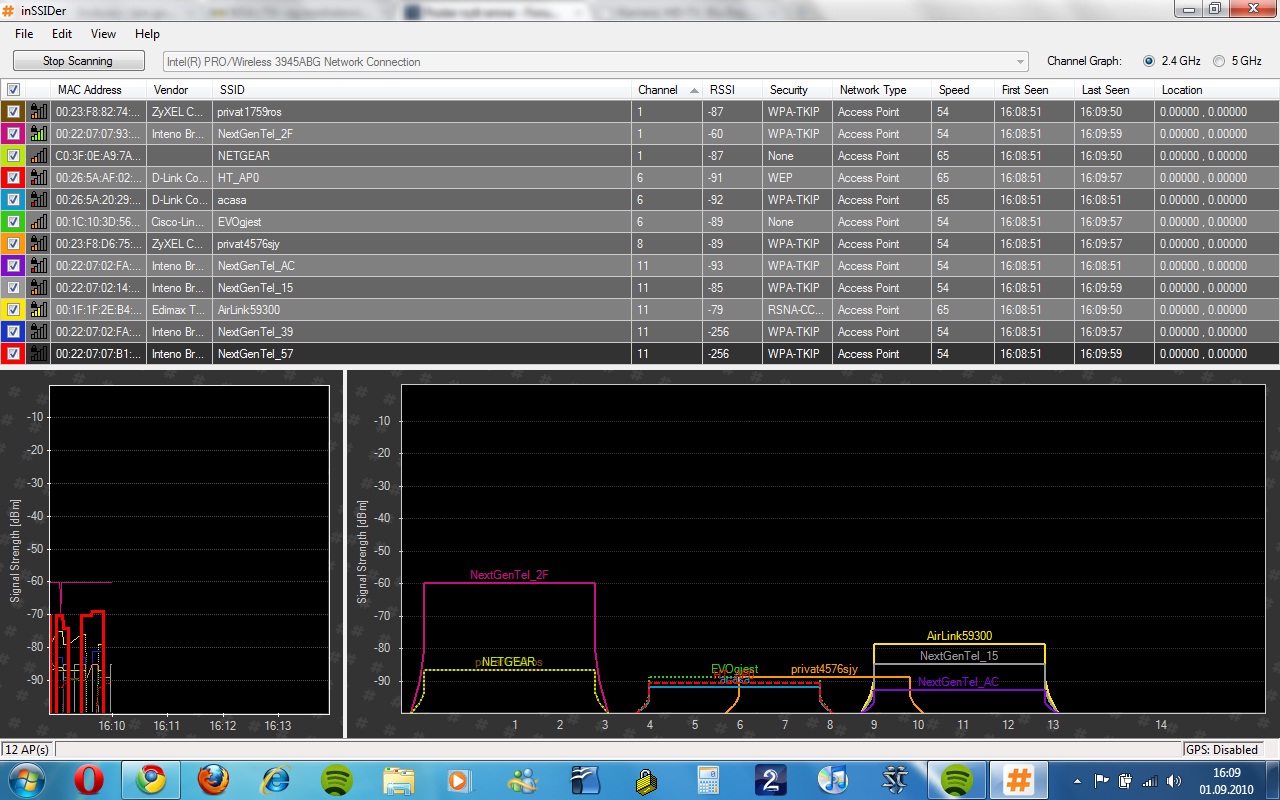
Task: Uncheck the NextGenTel_2F network checkbox
Action: click(x=14, y=134)
